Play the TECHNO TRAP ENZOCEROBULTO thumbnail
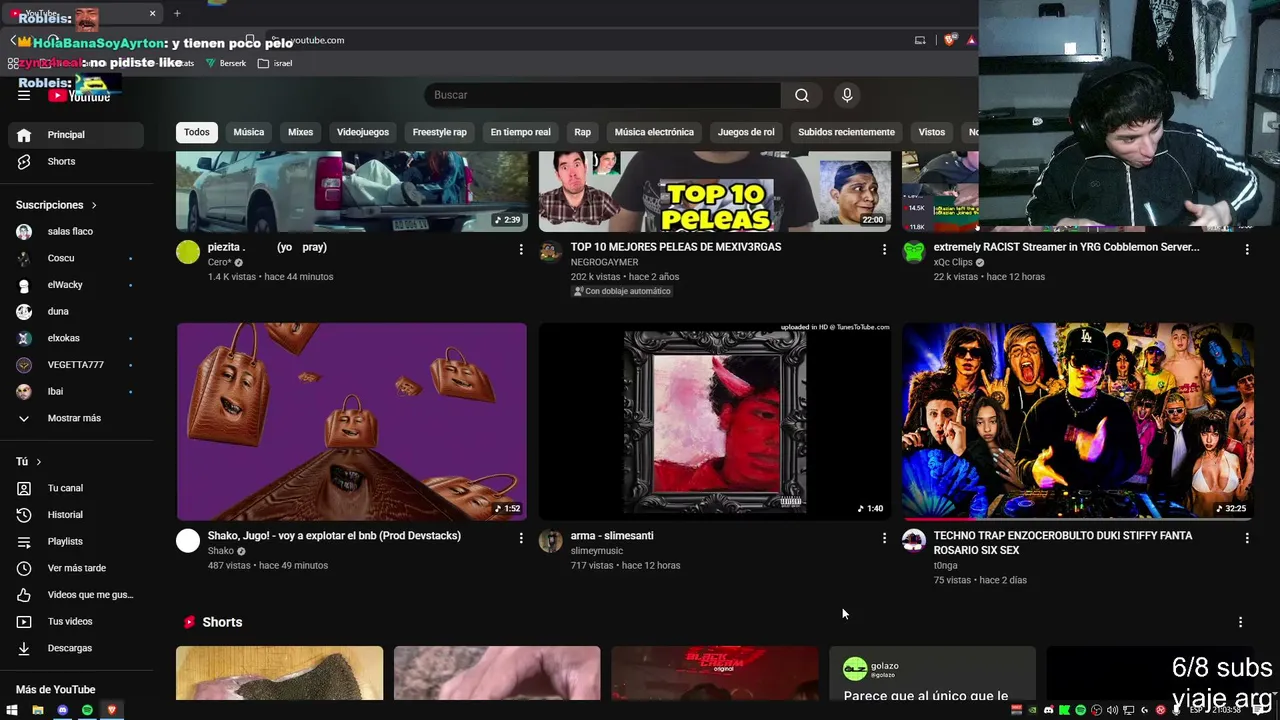 click(1078, 421)
